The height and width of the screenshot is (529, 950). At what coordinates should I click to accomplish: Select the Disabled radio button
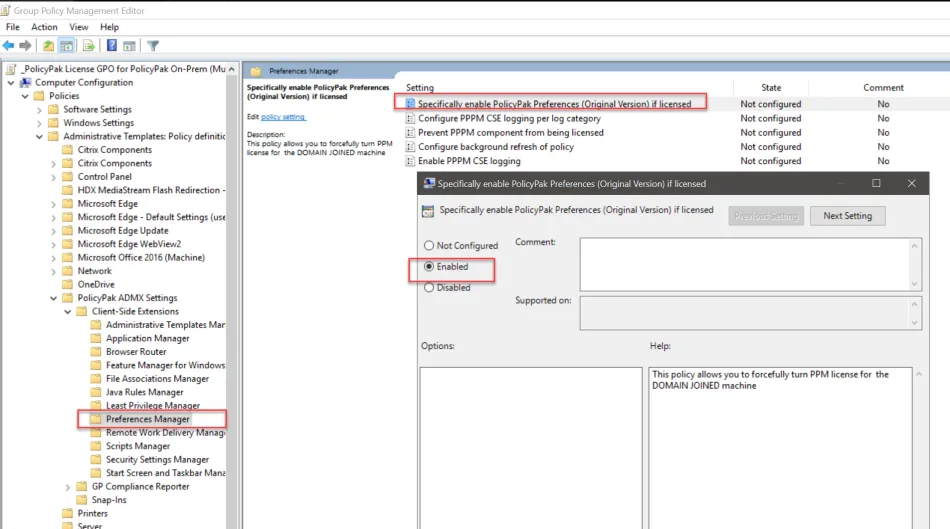click(x=430, y=288)
